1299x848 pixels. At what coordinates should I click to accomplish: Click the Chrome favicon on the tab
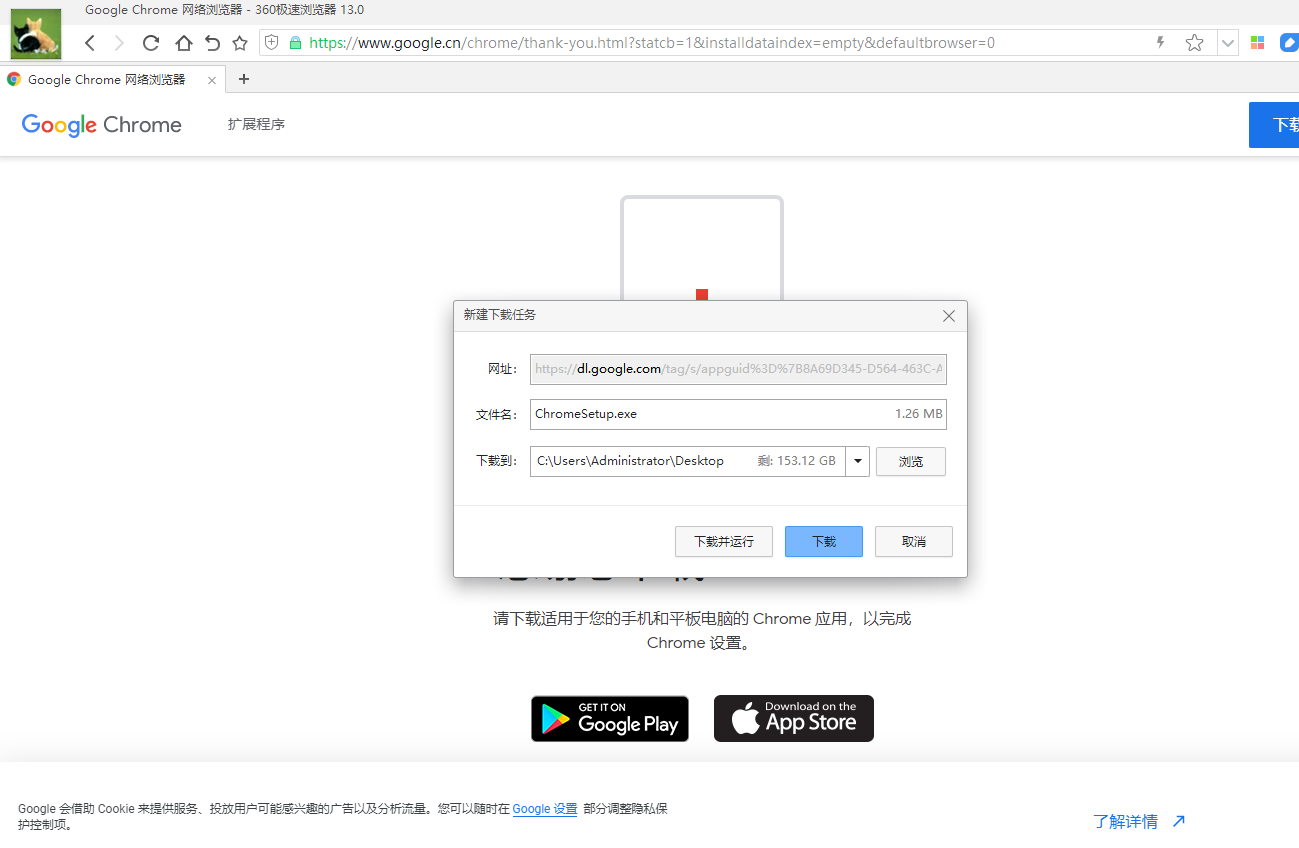tap(14, 79)
